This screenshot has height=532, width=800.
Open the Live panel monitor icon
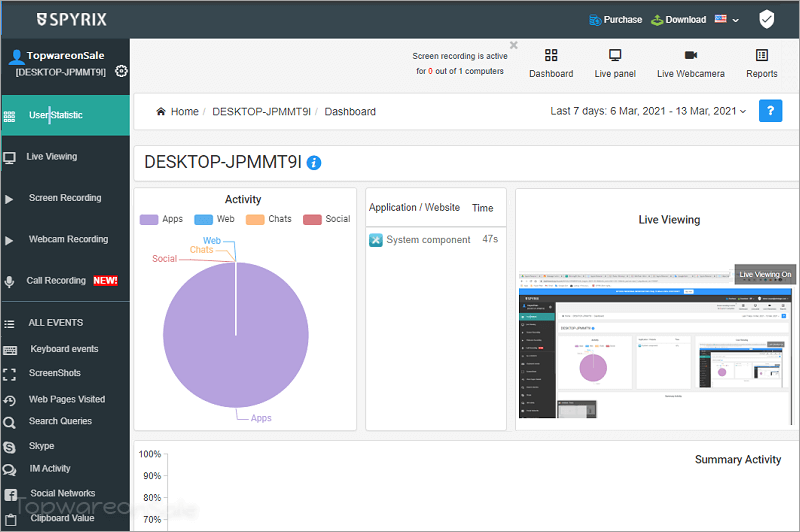pos(615,55)
